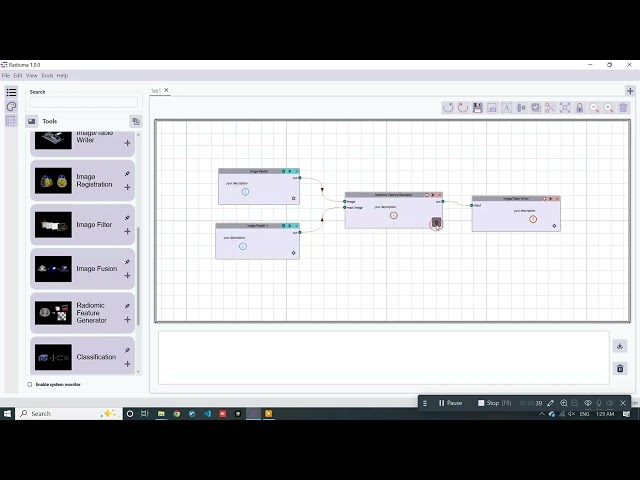Screen dimensions: 640x480
Task: Add Radiomic Feature Generator with plus
Action: [127, 320]
